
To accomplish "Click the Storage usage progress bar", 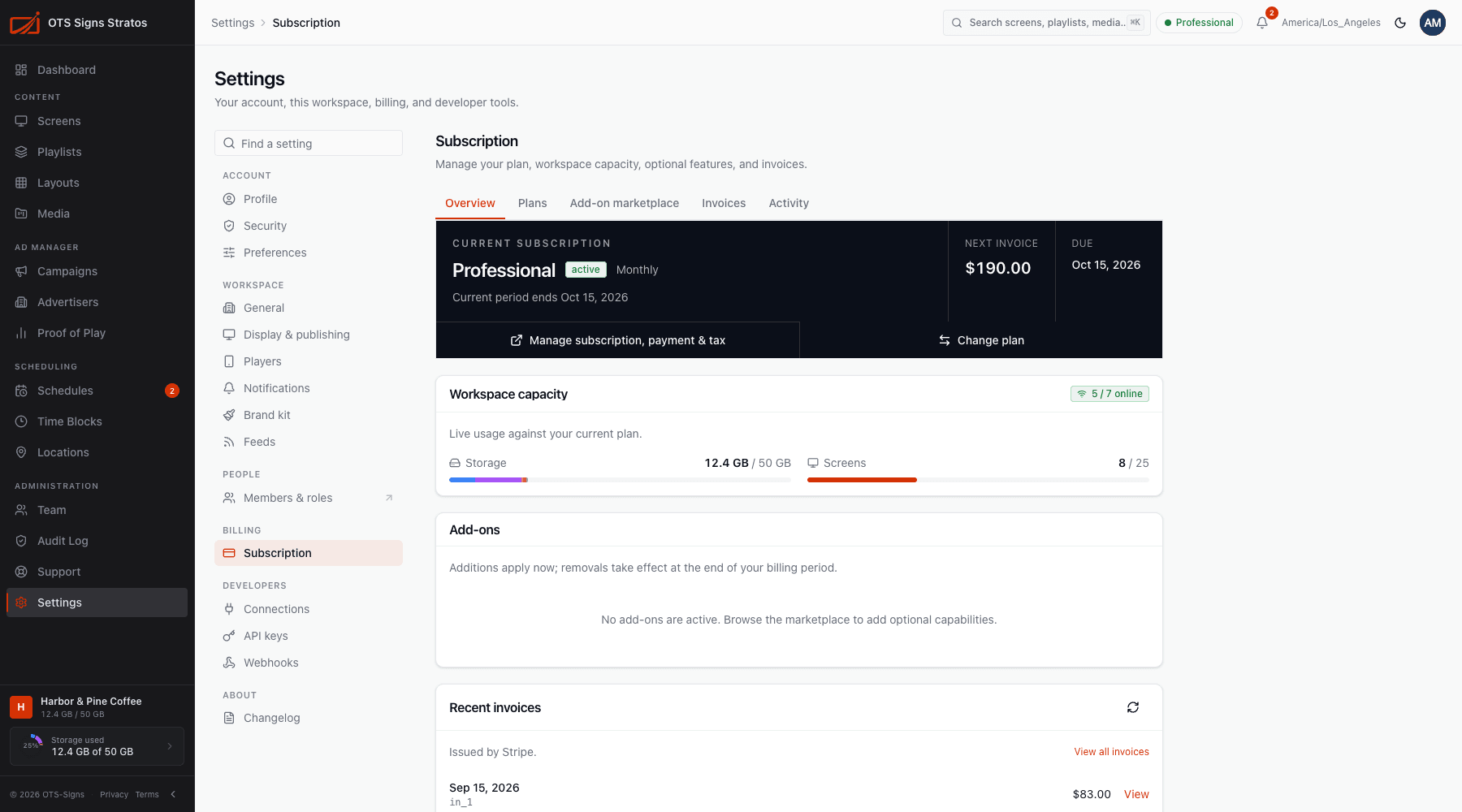I will 620,480.
